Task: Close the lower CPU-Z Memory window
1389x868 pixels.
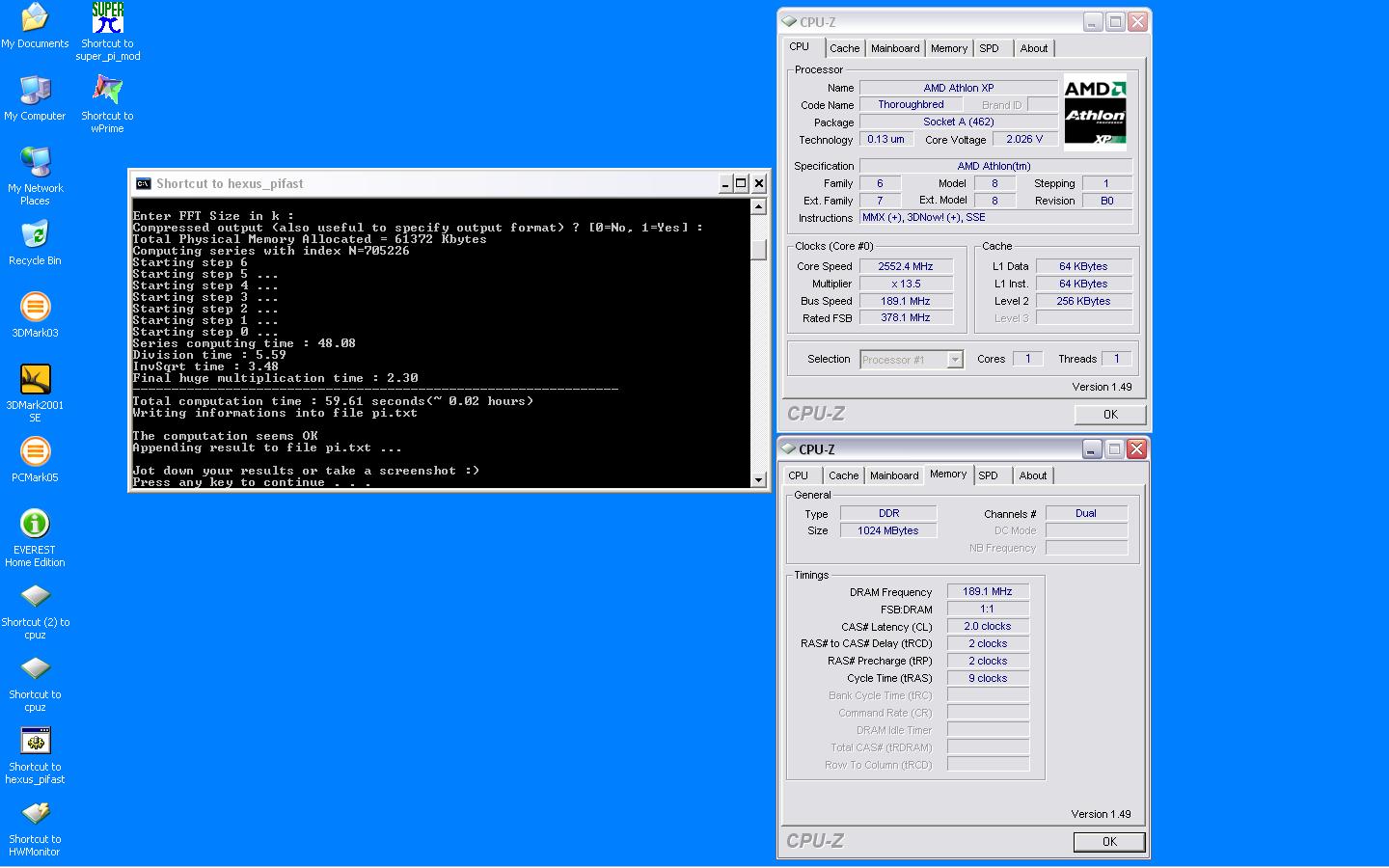Action: (1137, 448)
